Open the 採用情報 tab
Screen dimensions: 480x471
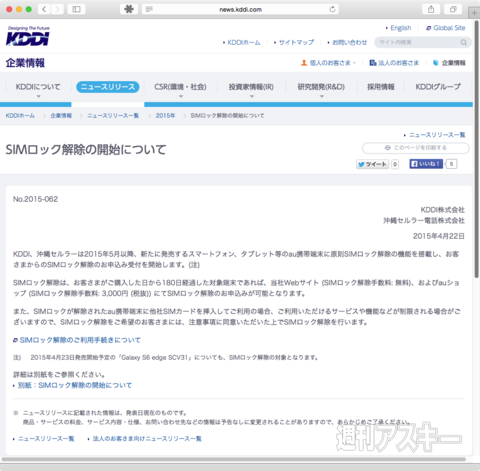click(x=381, y=87)
